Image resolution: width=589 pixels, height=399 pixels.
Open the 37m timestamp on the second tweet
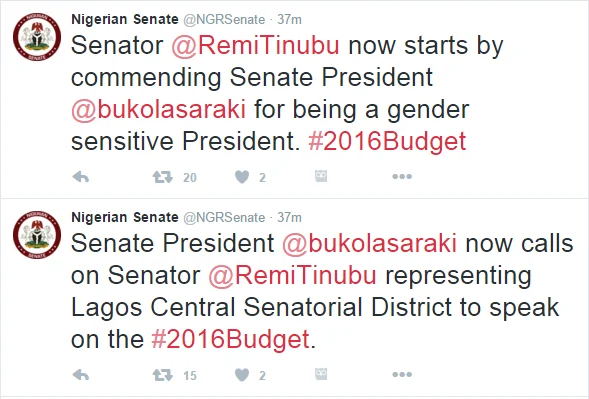point(289,218)
